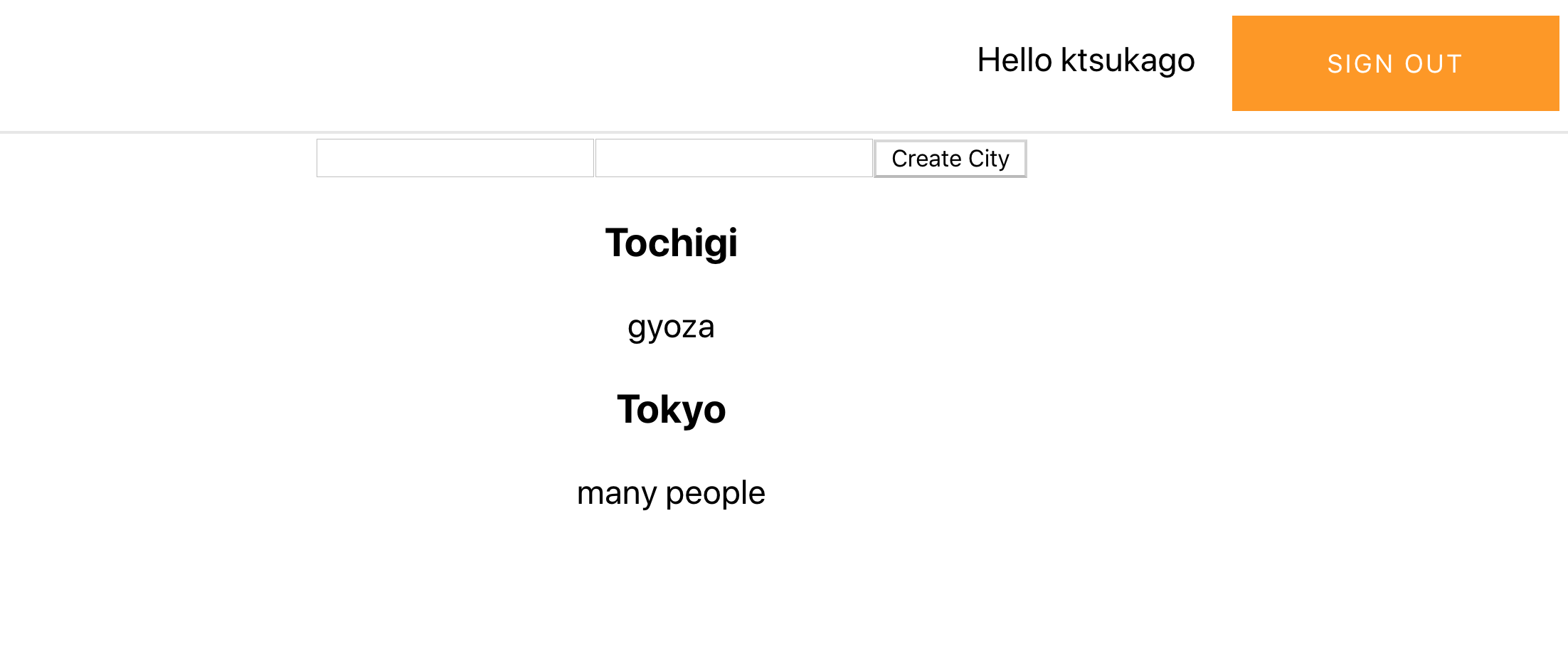Image resolution: width=1568 pixels, height=649 pixels.
Task: Click the many people description text
Action: pyautogui.click(x=670, y=492)
